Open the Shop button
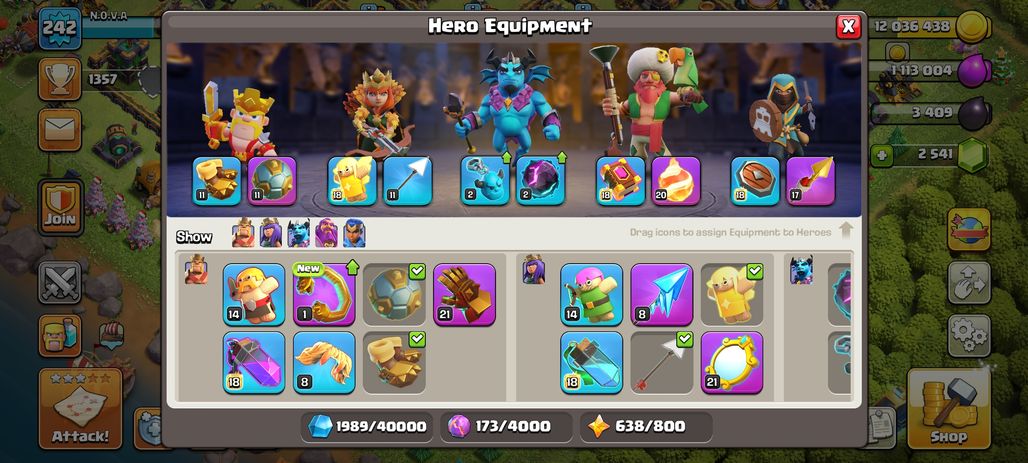 (949, 408)
